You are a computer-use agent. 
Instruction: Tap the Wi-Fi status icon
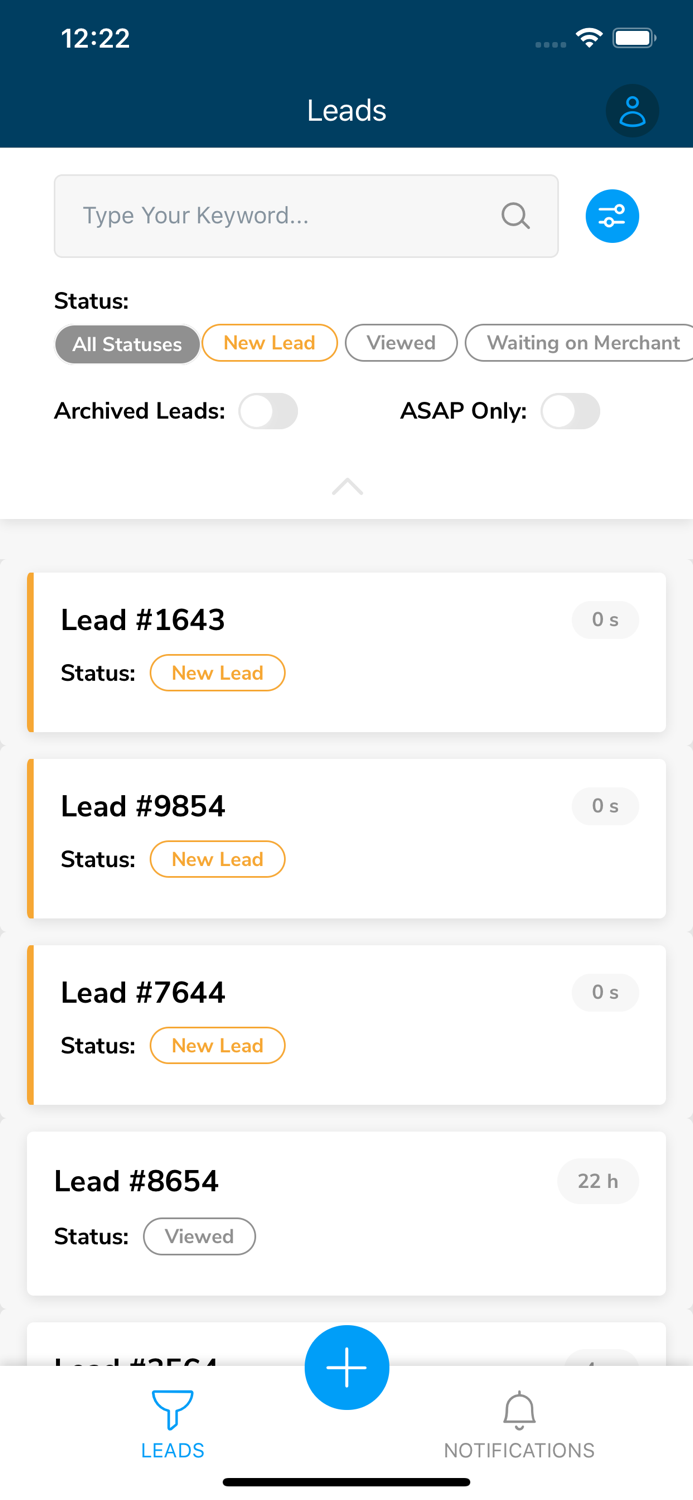tap(589, 39)
